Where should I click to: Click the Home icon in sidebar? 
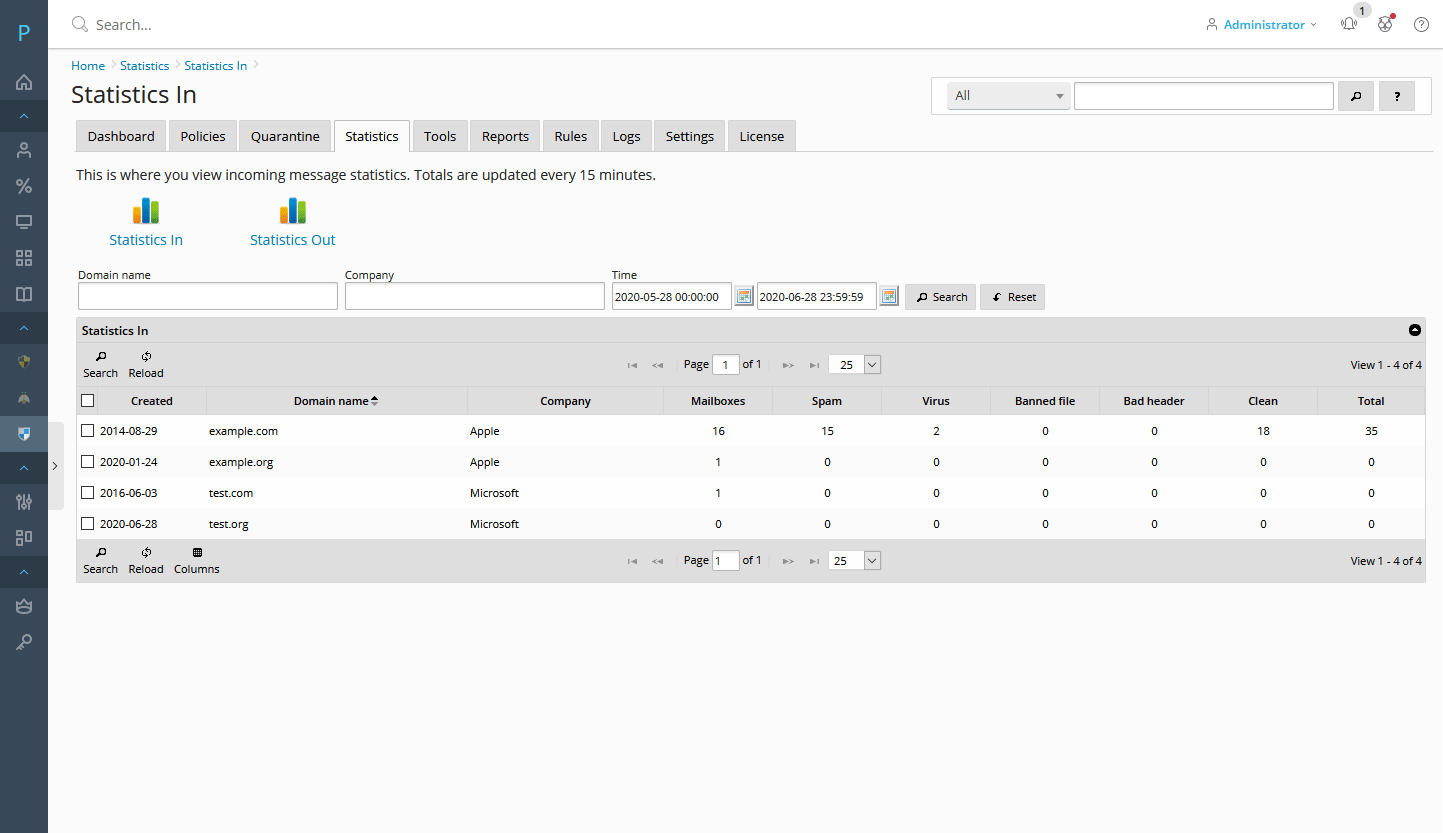click(24, 82)
